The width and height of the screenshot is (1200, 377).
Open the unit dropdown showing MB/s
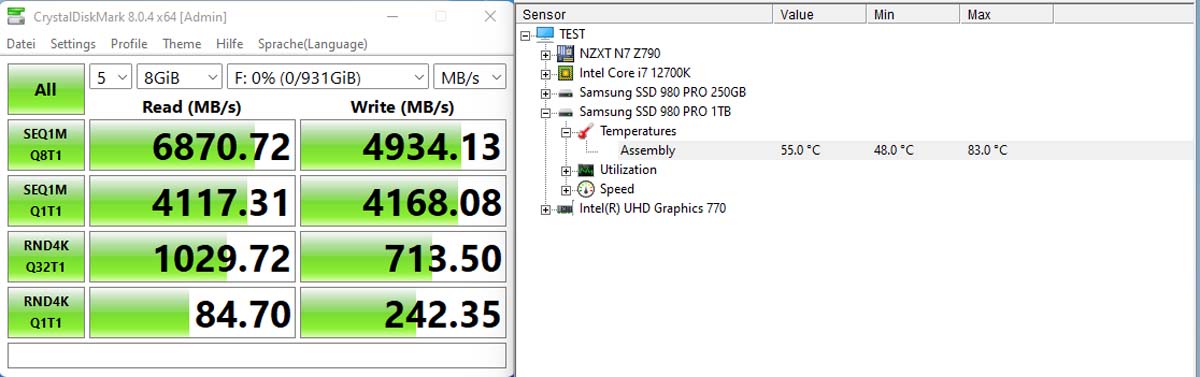pyautogui.click(x=470, y=78)
